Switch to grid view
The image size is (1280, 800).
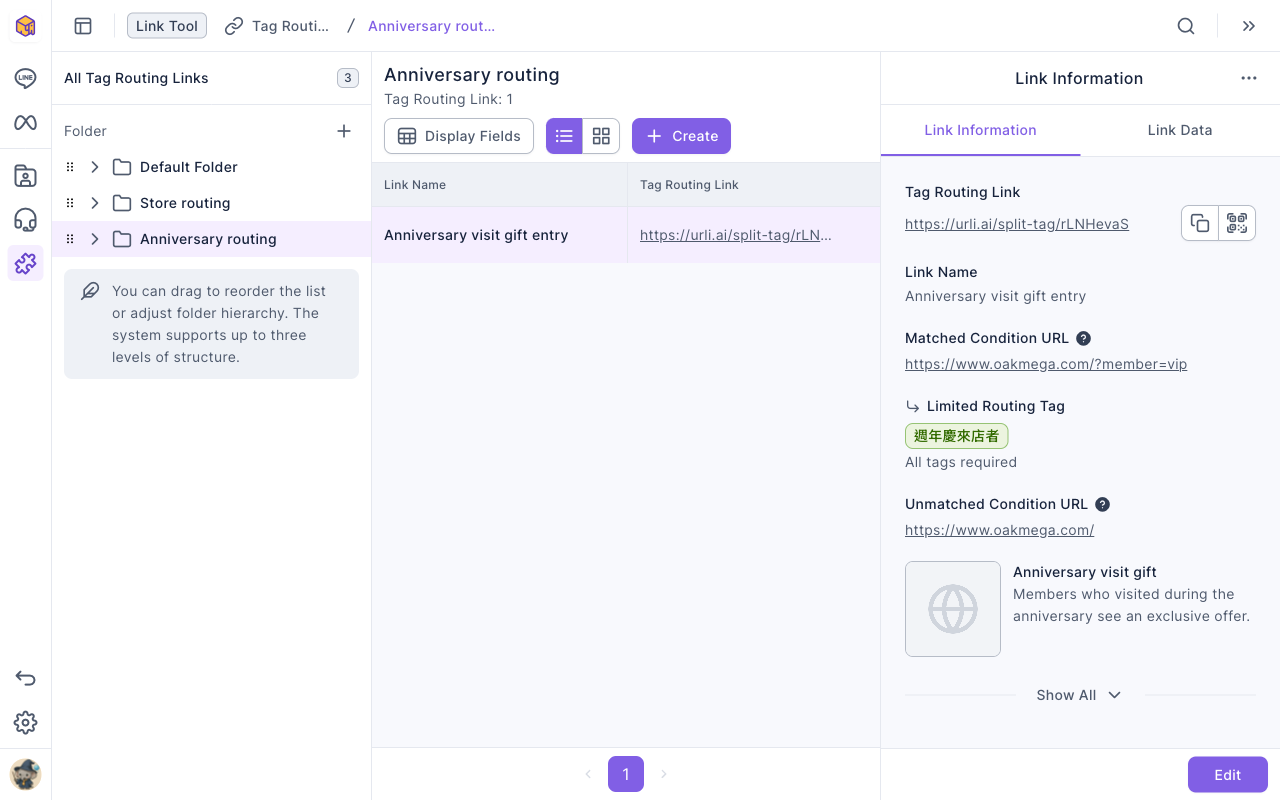(x=601, y=136)
